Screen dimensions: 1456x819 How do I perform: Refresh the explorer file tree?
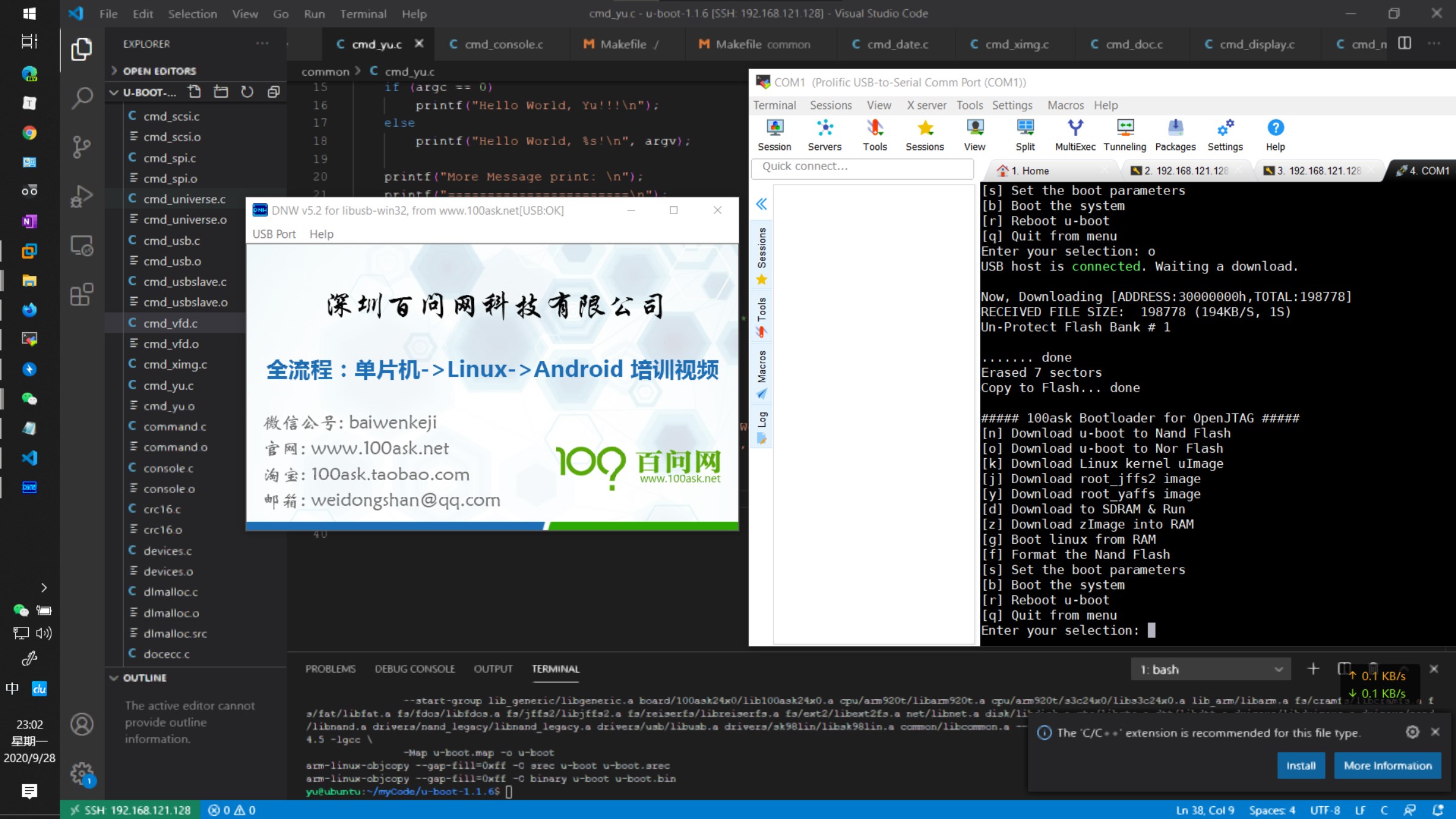pyautogui.click(x=247, y=92)
